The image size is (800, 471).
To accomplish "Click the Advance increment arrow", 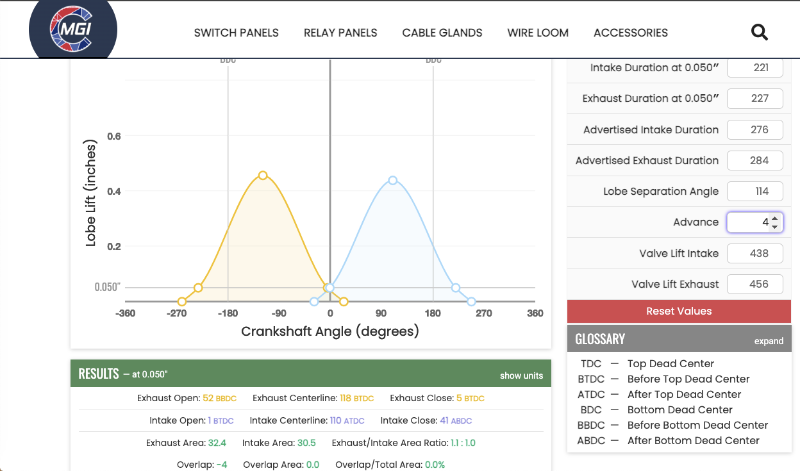I will click(x=775, y=218).
